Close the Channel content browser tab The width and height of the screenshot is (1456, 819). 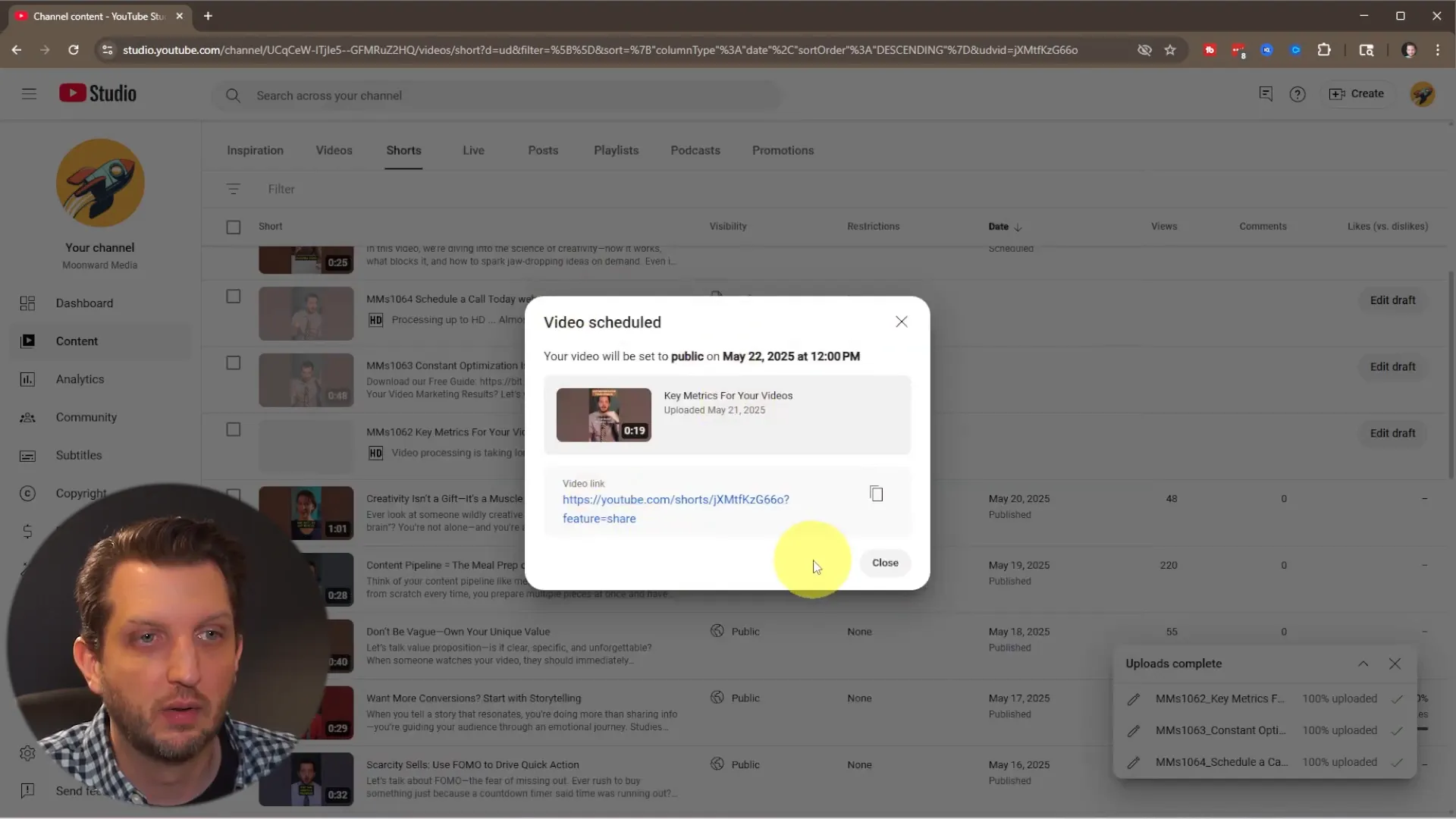pos(180,16)
